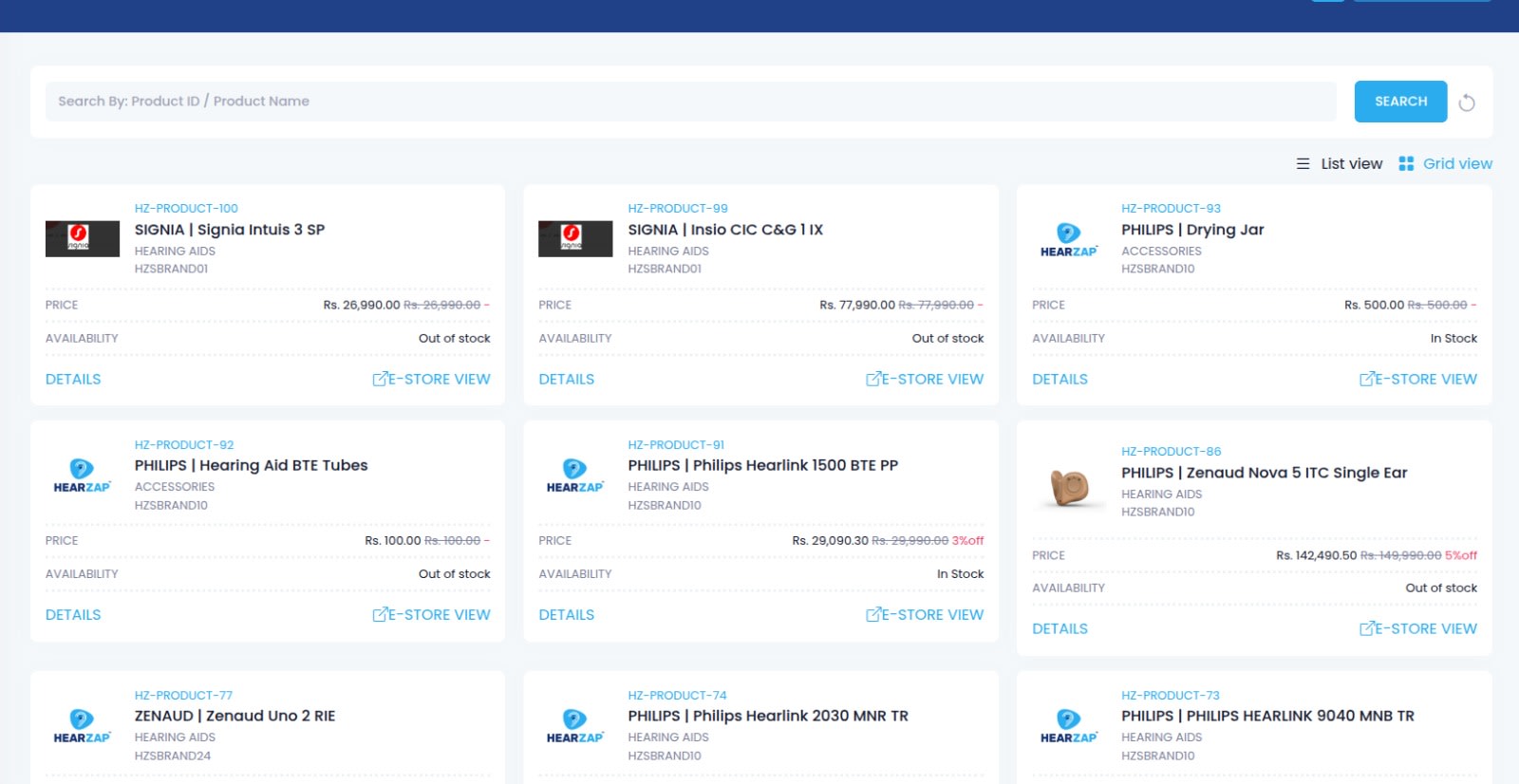Select title PHILIPS | Drying Jar

(1192, 230)
